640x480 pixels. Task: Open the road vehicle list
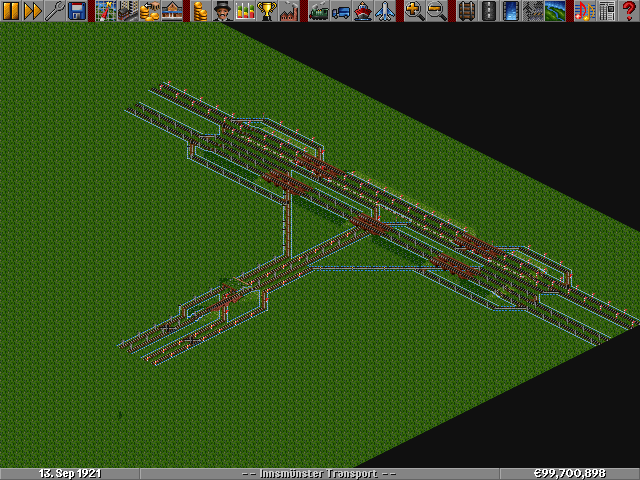click(340, 11)
